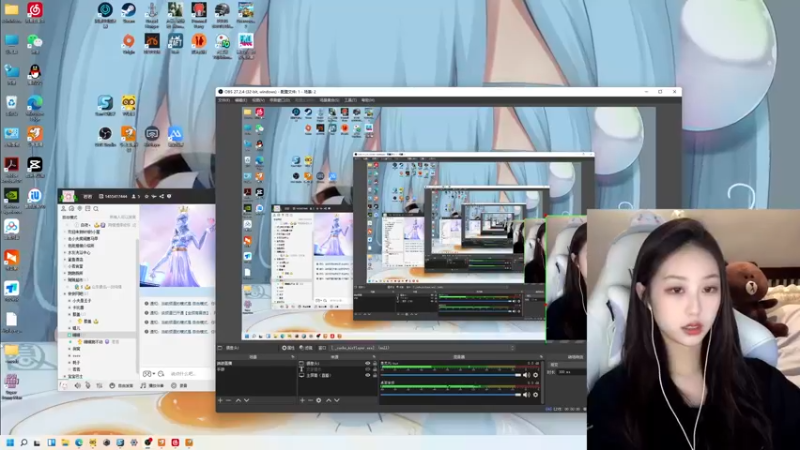Screen dimensions: 800x450
Task: Click the Filters button in OBS source toolbar
Action: 306,348
